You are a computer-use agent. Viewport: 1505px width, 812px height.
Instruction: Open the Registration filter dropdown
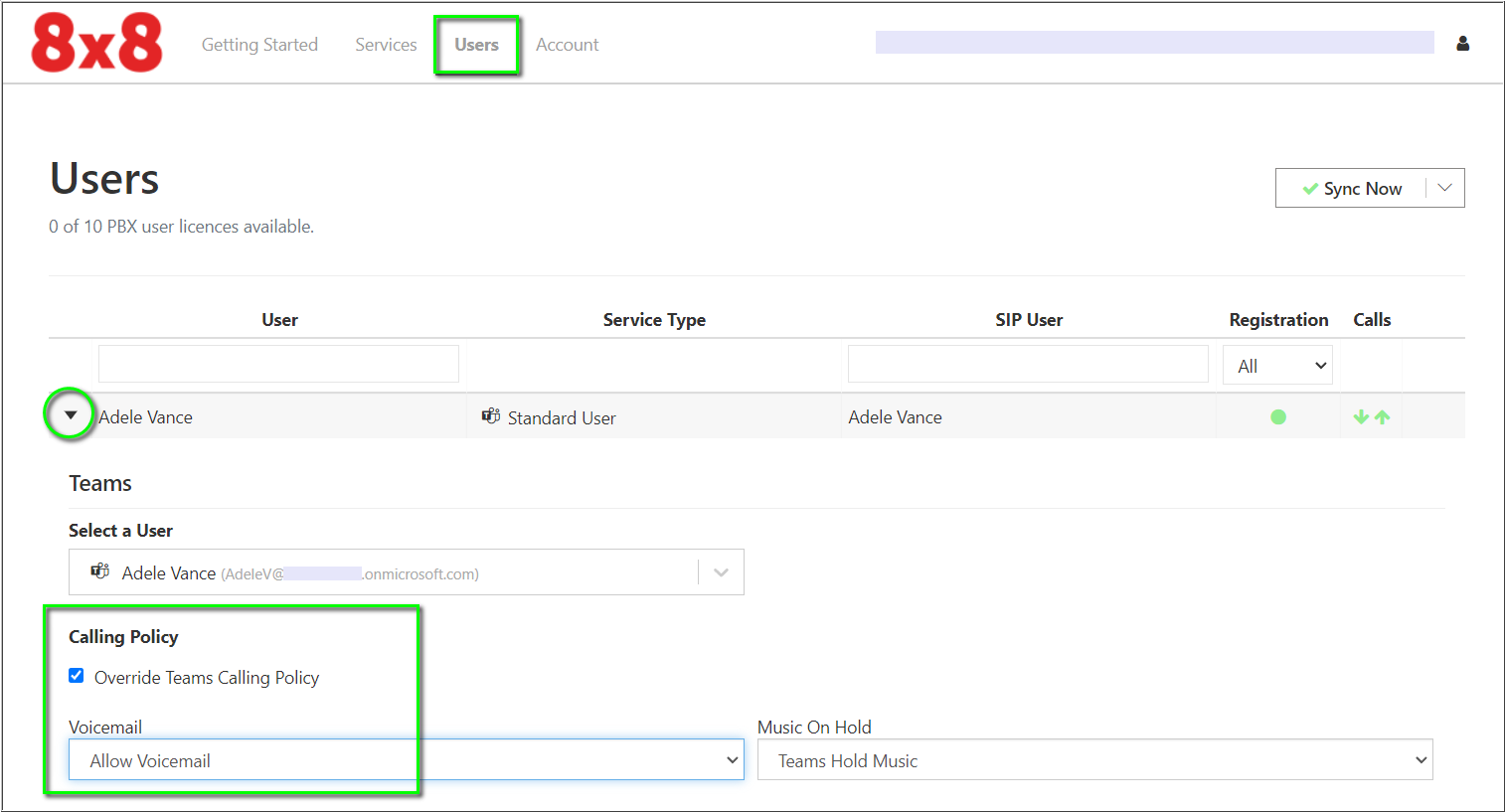1277,366
